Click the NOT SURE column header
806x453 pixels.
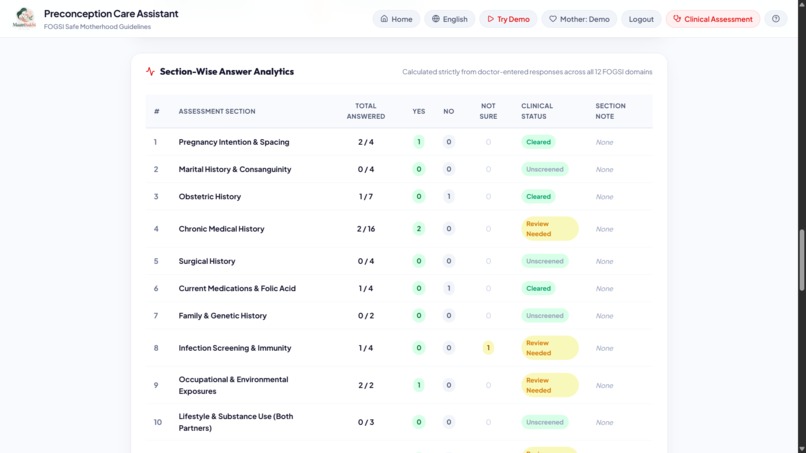(488, 111)
